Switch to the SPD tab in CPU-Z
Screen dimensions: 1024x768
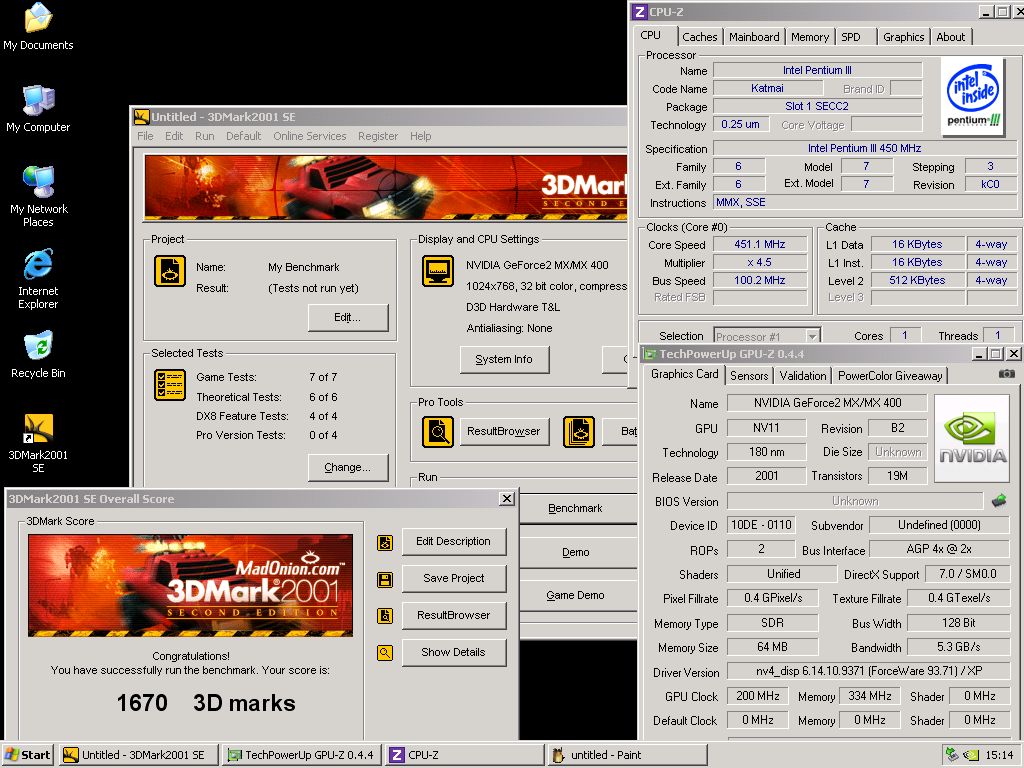(x=851, y=37)
